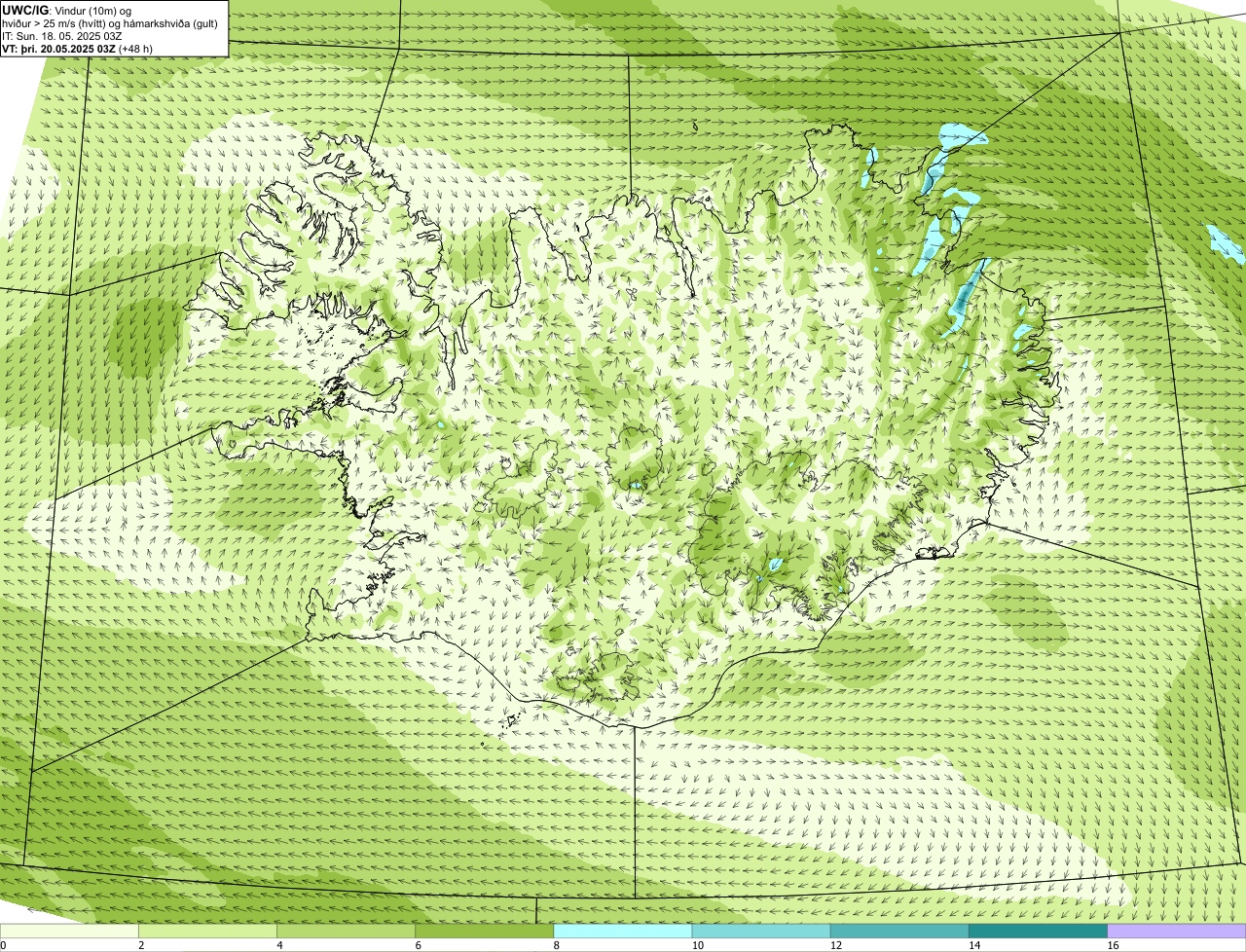Click the pale cyan 8–10 m/s swatch
Screen dimensions: 1246x952
(623, 931)
